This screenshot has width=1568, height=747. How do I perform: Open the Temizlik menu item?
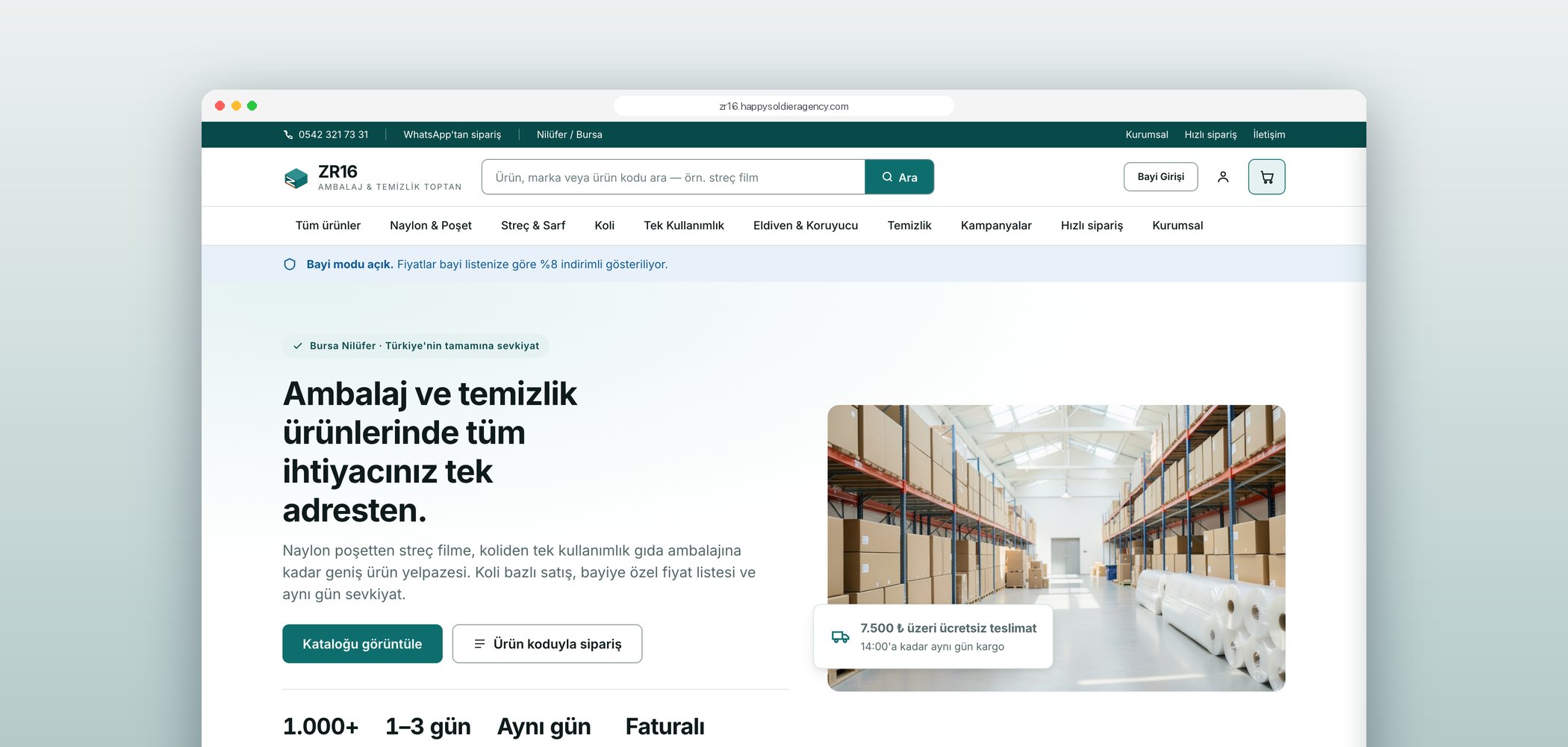pos(909,226)
